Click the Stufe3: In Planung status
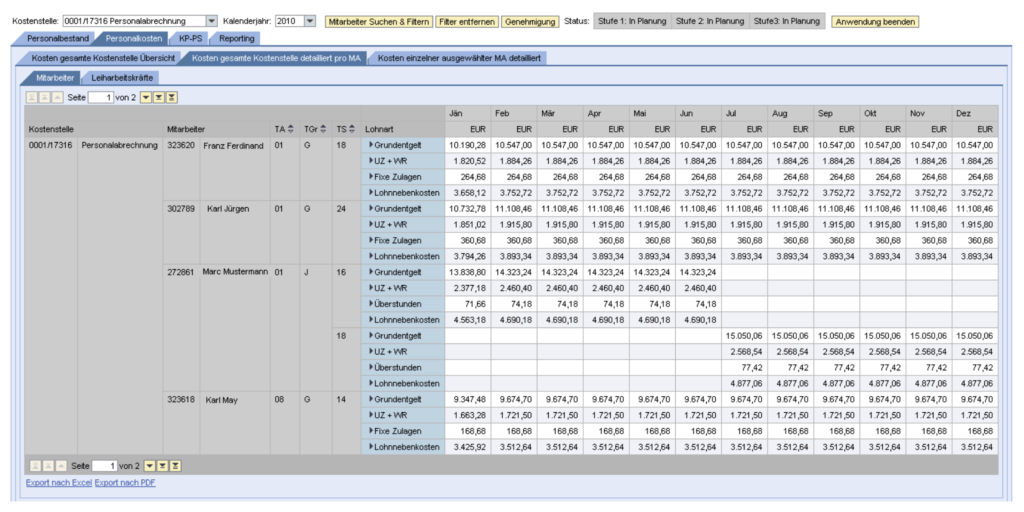 (787, 21)
